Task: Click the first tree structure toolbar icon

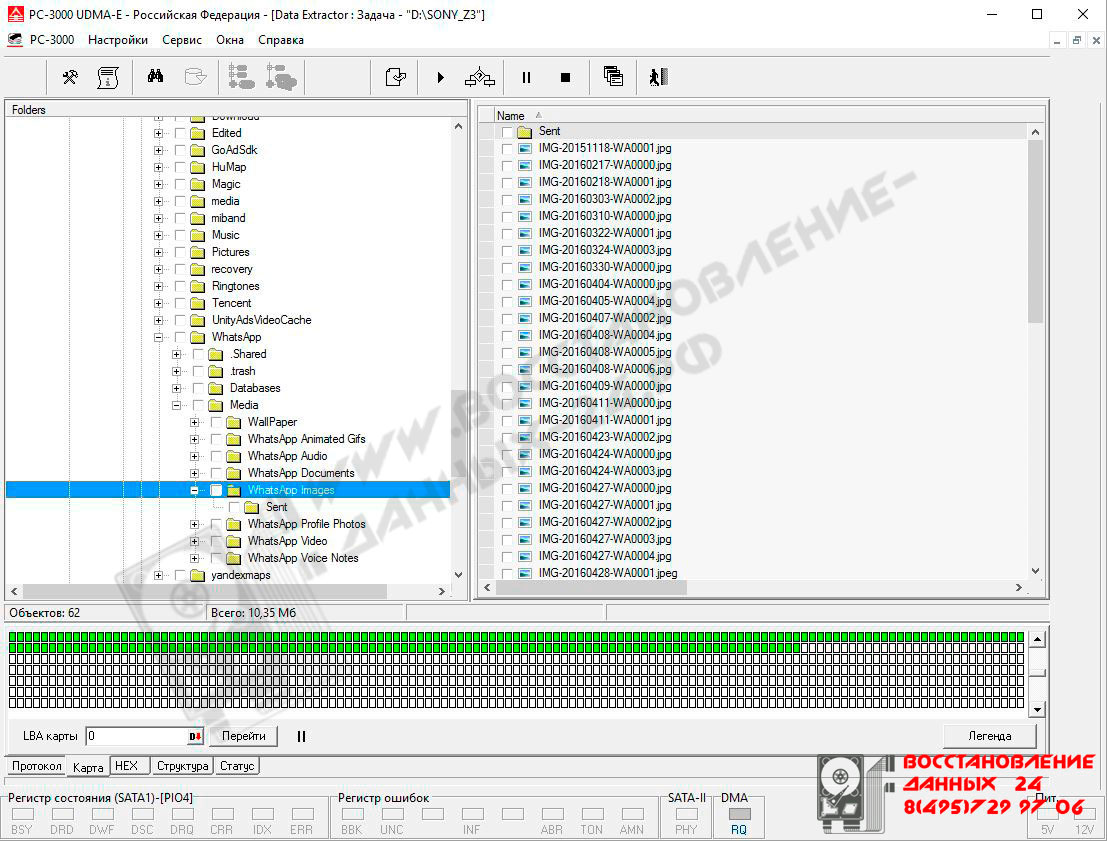Action: [x=241, y=77]
